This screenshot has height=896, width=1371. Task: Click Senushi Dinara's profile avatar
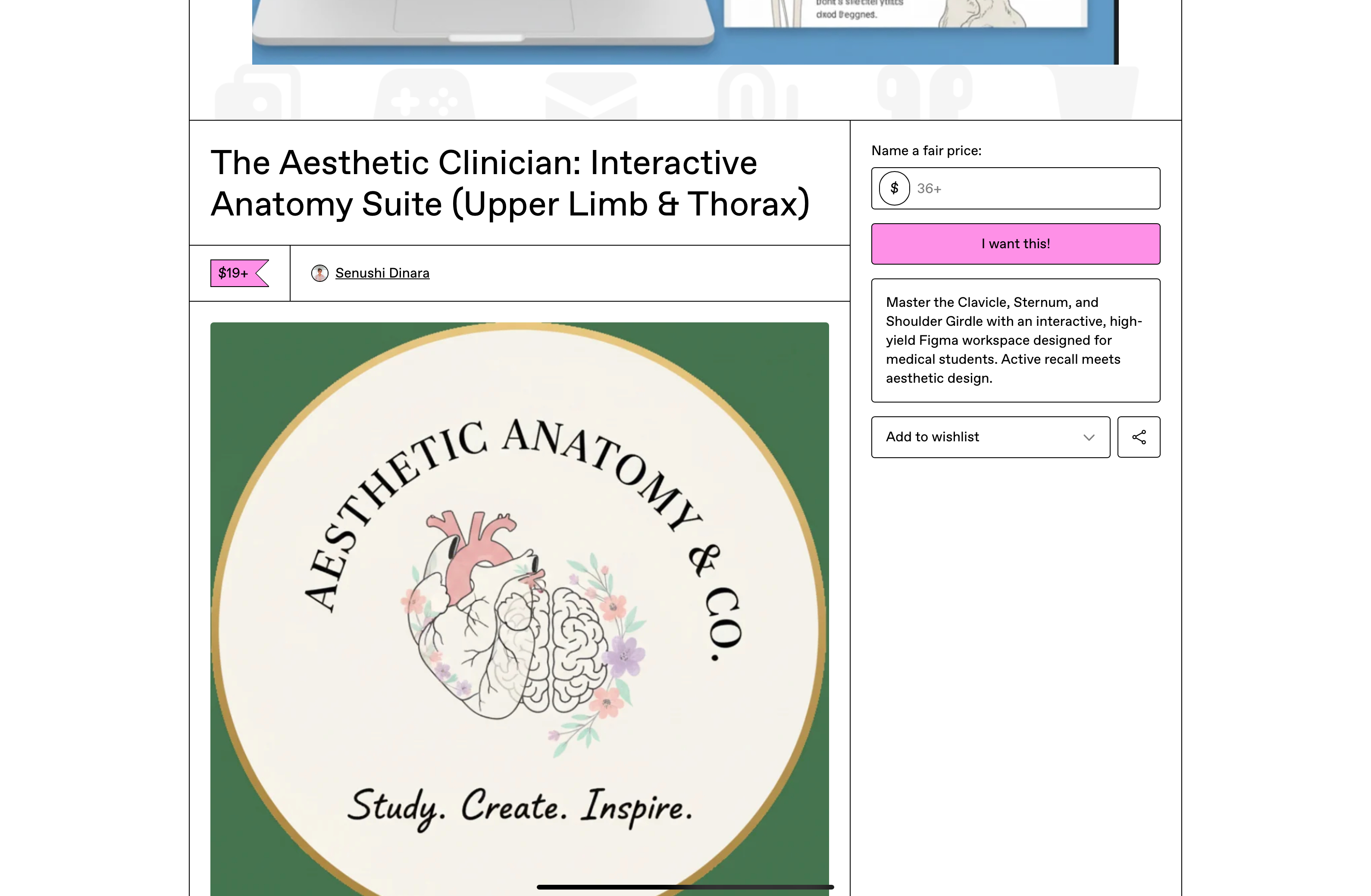320,274
